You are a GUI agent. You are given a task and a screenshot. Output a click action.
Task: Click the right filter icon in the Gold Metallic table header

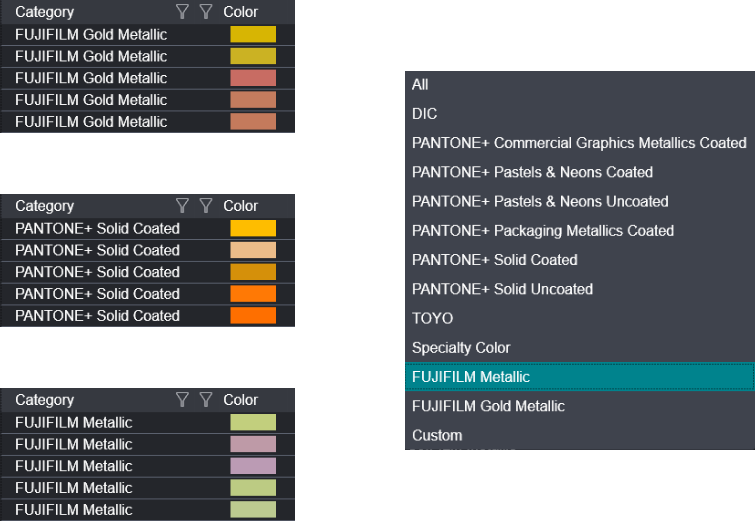click(206, 12)
